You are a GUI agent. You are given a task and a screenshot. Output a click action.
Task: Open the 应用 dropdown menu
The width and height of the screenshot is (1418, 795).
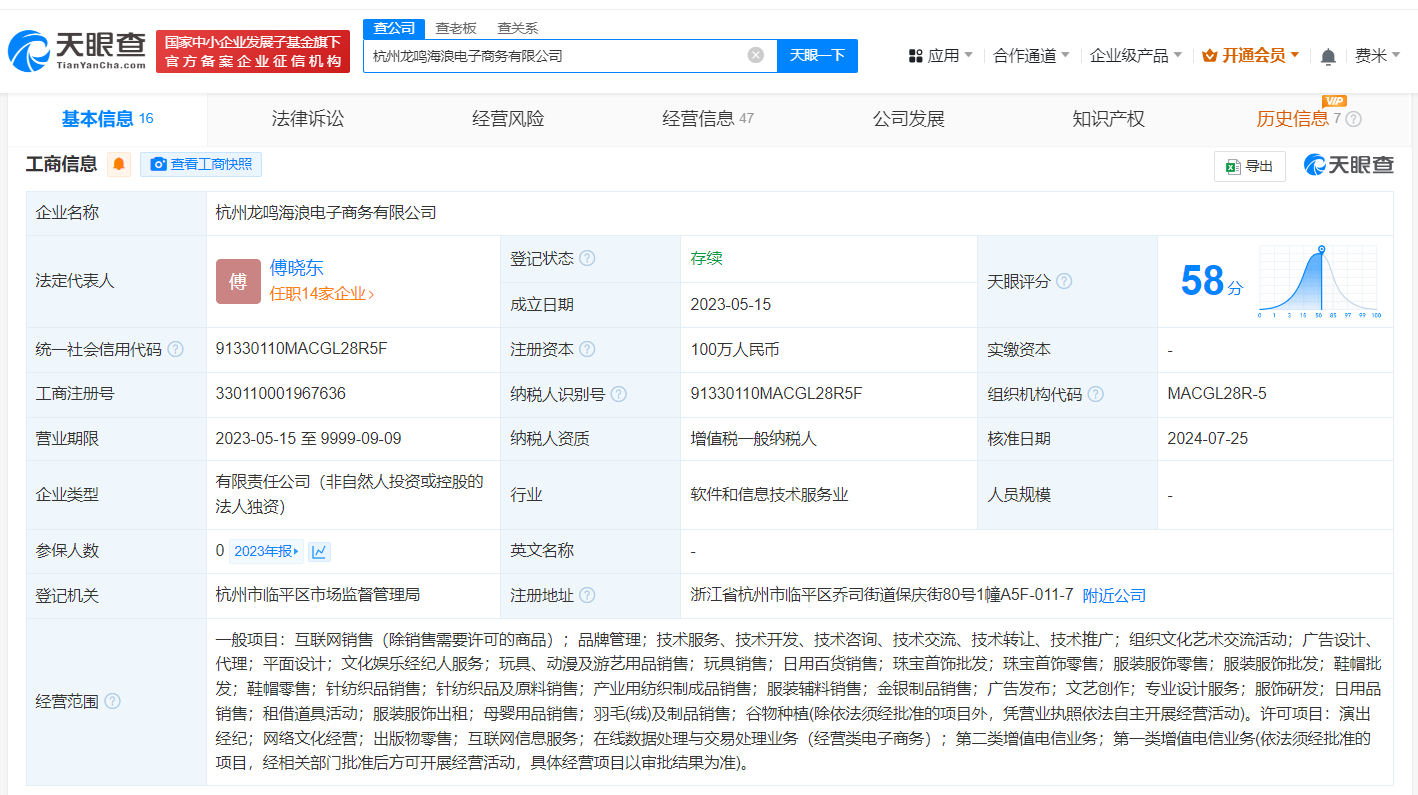pyautogui.click(x=940, y=56)
